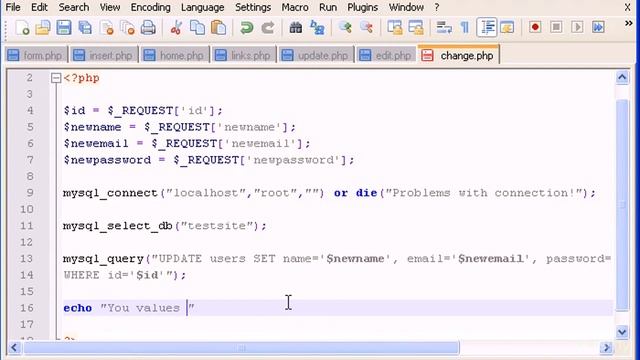Stop macro recording square icon

[556, 28]
